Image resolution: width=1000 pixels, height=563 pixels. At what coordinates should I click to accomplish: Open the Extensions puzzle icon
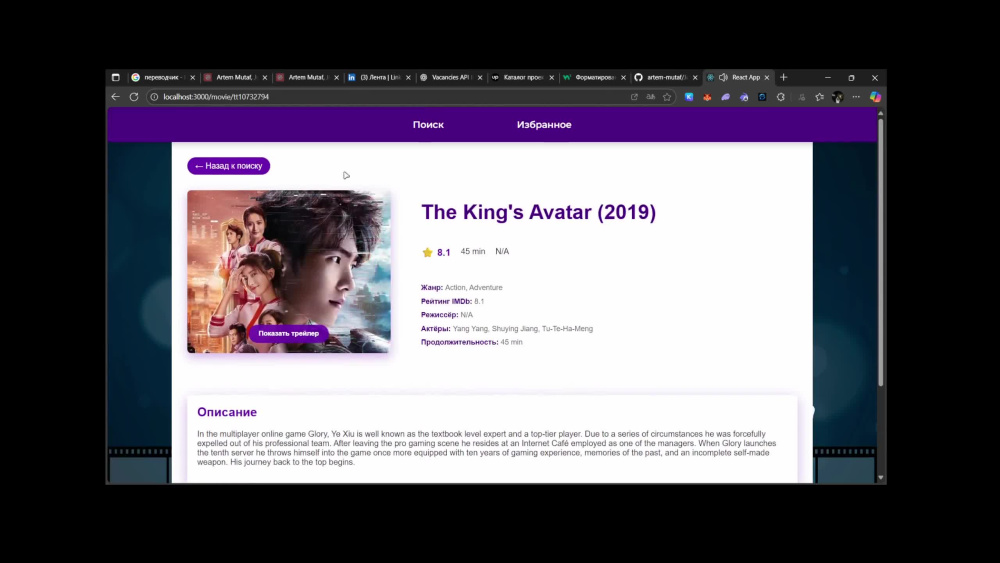(781, 97)
